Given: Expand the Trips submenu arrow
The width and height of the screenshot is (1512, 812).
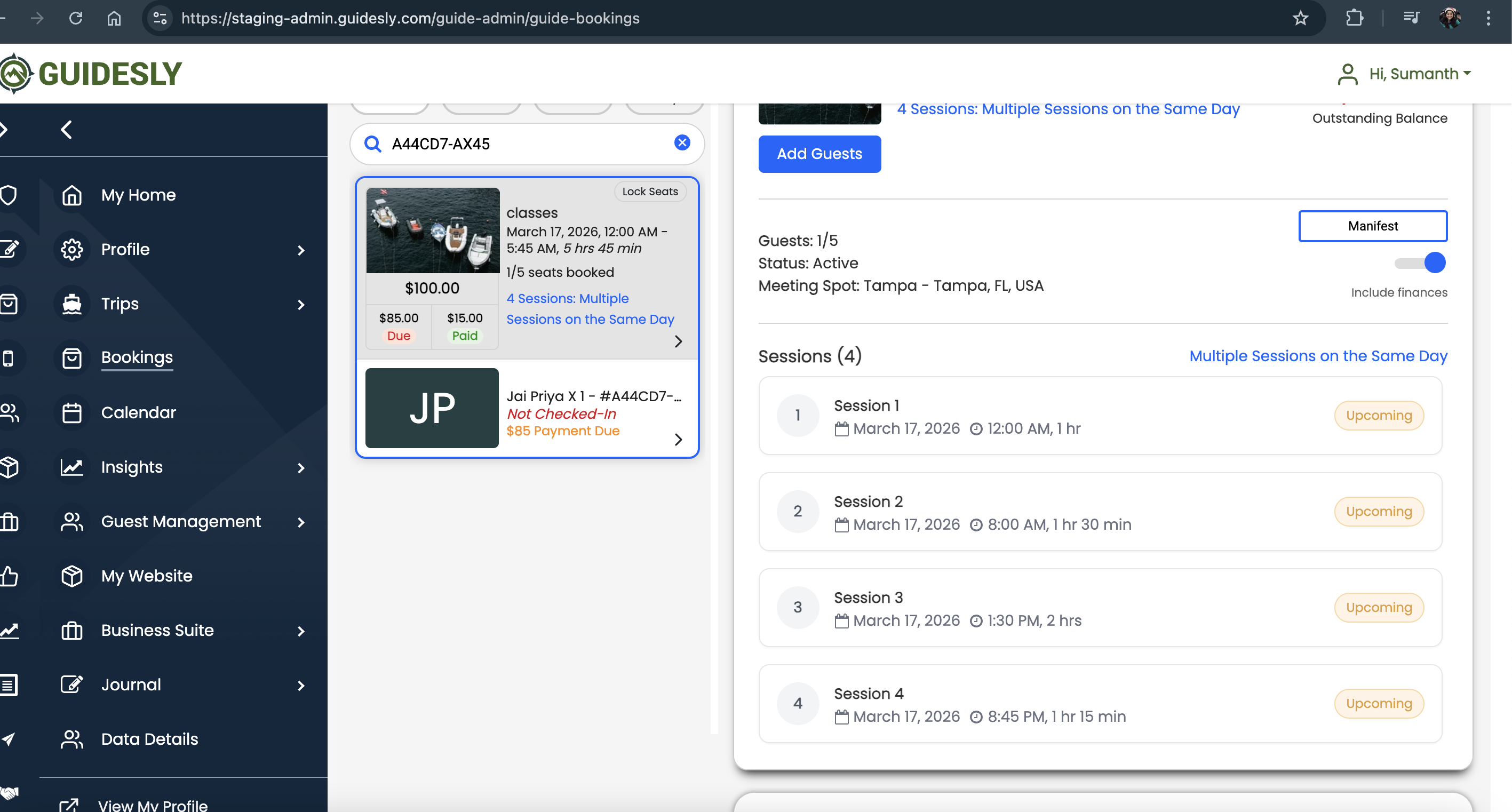Looking at the screenshot, I should click(301, 305).
